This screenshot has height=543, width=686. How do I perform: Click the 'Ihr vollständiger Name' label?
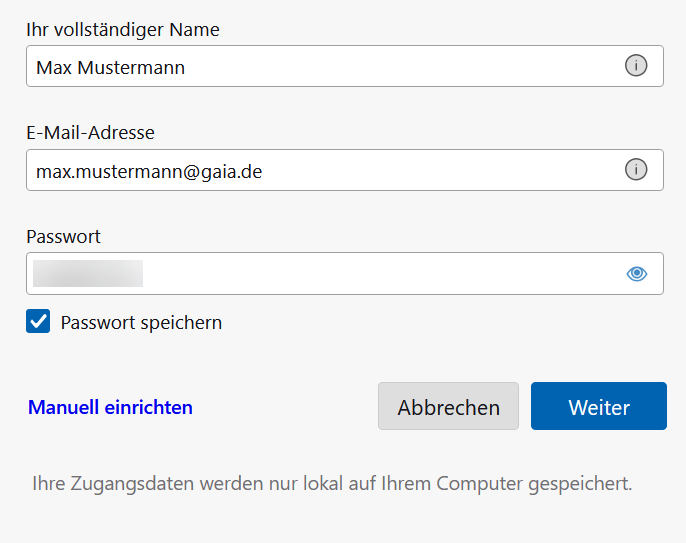pyautogui.click(x=123, y=29)
